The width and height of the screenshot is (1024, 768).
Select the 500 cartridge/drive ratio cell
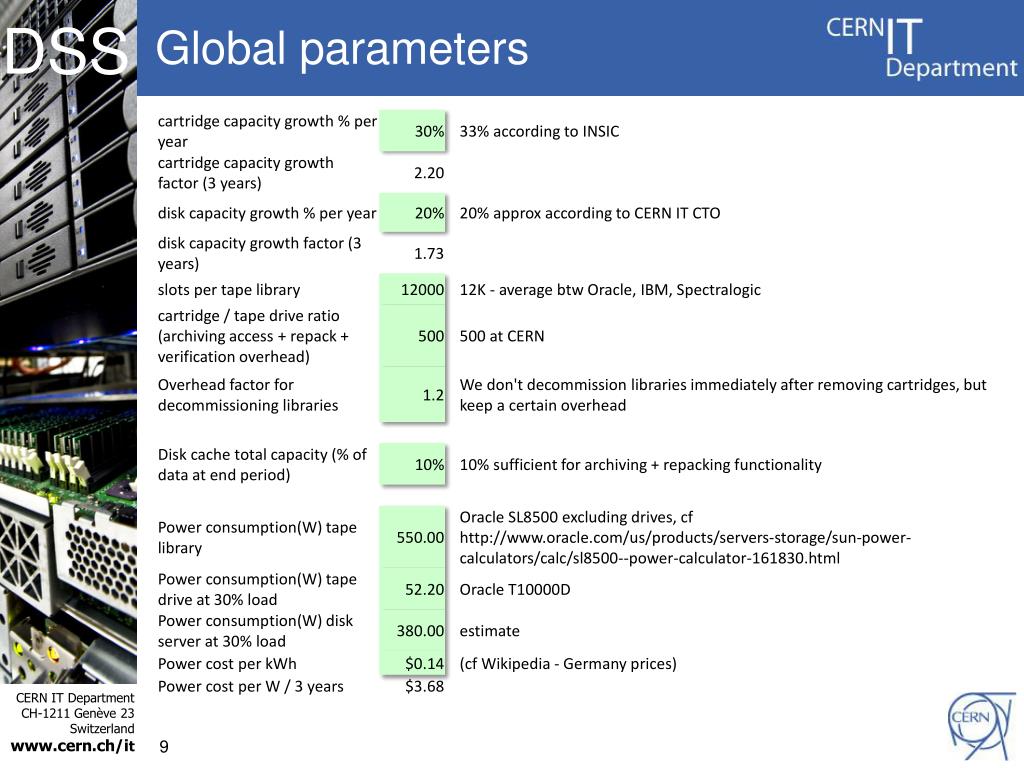coord(413,336)
